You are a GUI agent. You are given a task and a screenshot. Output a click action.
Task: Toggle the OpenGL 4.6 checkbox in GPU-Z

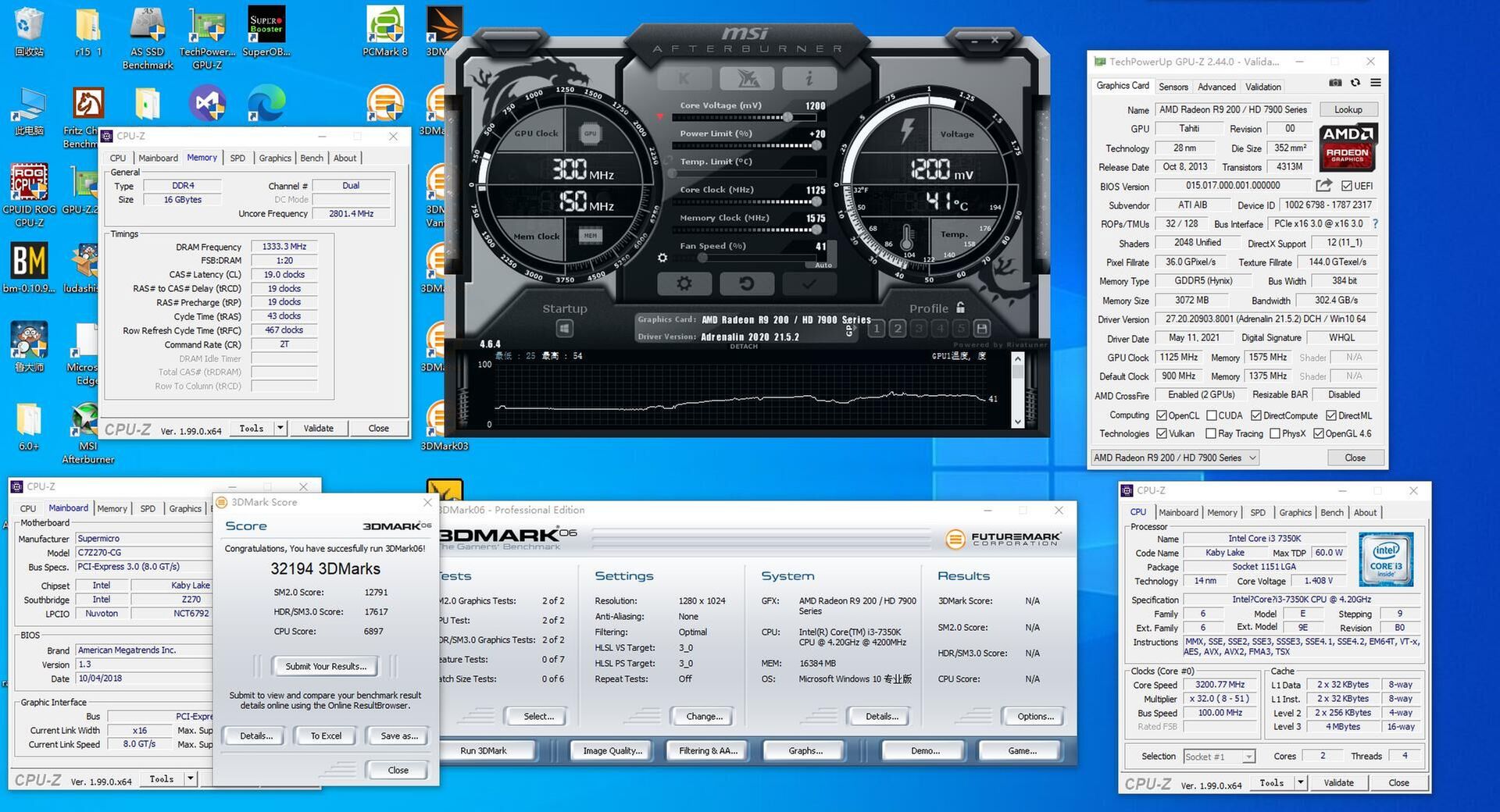1319,433
